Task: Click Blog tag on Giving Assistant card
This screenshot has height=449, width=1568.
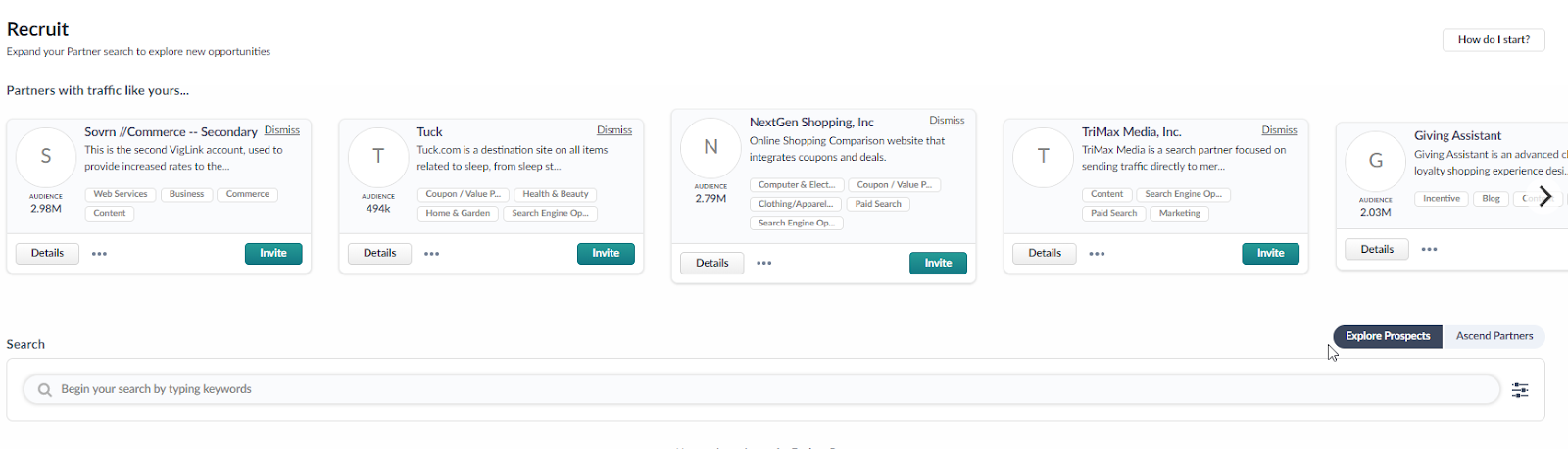Action: 1491,199
